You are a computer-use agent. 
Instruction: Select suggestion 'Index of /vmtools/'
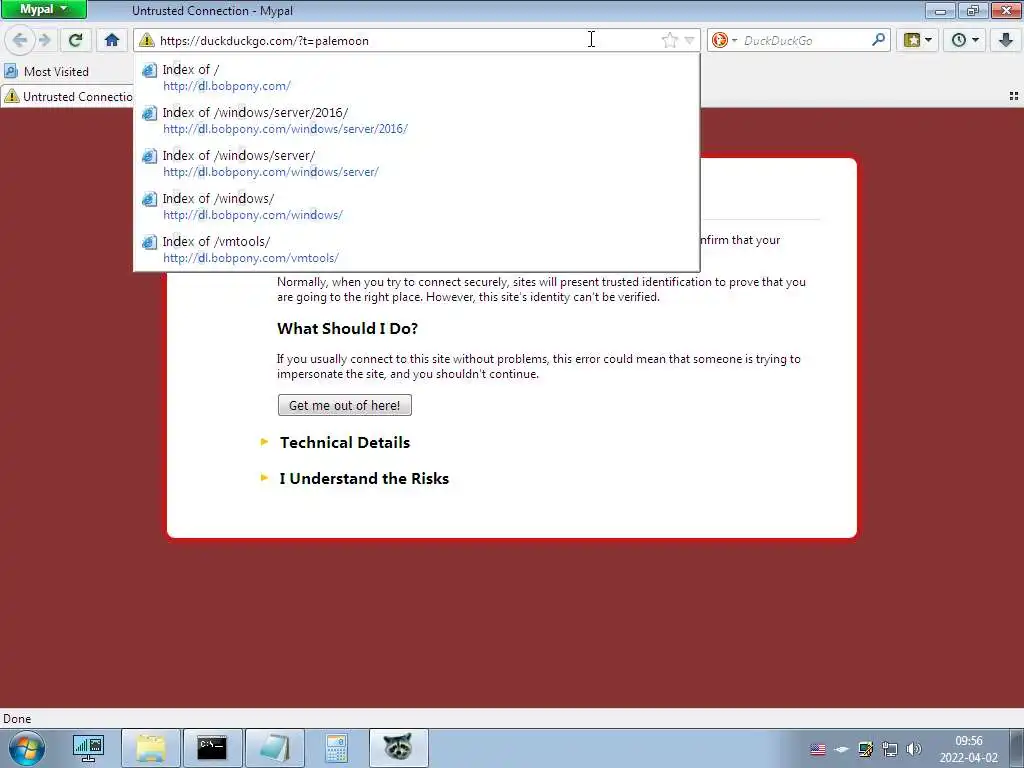coord(417,249)
